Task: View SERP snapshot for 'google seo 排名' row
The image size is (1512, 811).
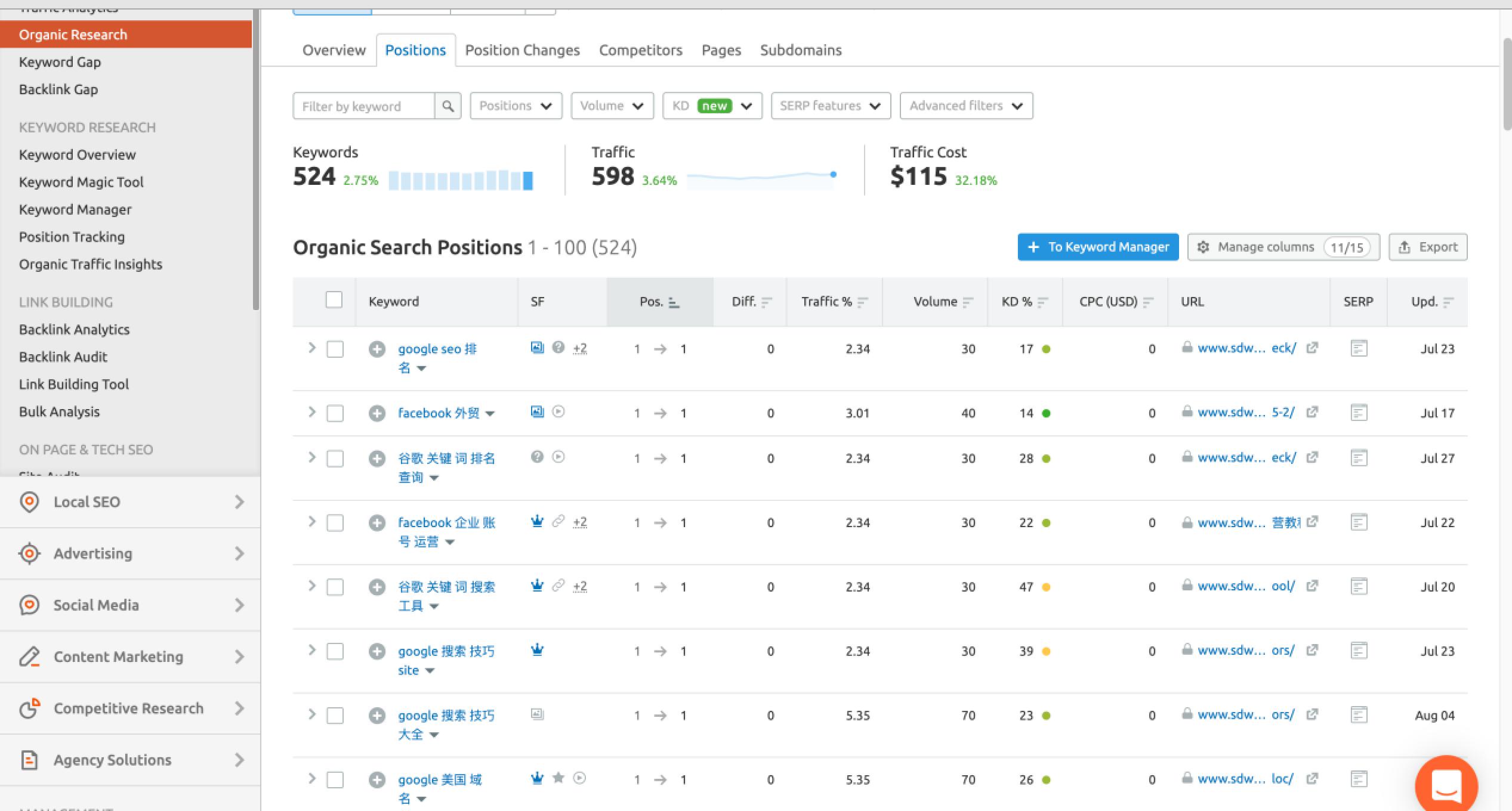Action: pos(1359,348)
